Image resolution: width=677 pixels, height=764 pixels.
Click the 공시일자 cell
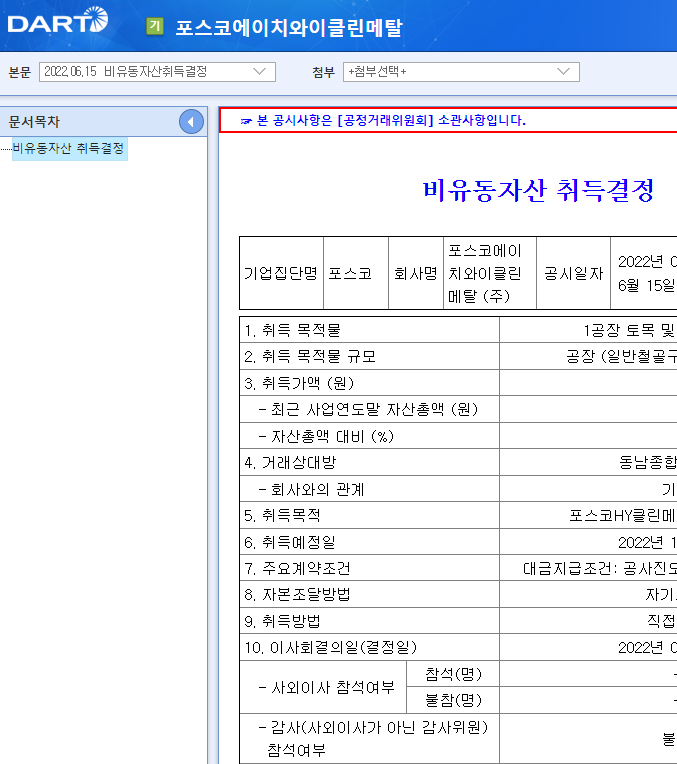click(574, 273)
